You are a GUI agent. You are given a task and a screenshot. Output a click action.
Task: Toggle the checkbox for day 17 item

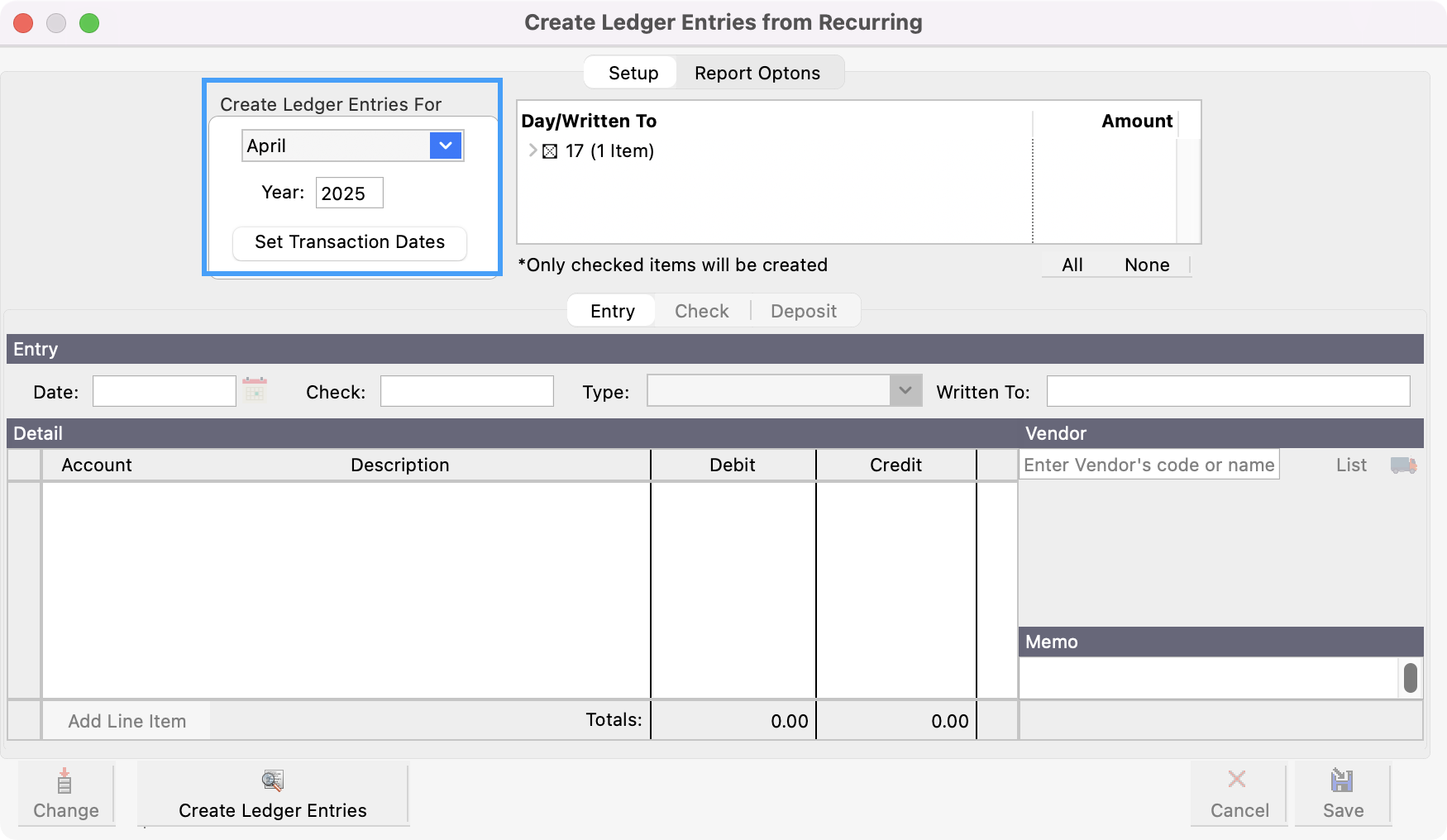(550, 151)
